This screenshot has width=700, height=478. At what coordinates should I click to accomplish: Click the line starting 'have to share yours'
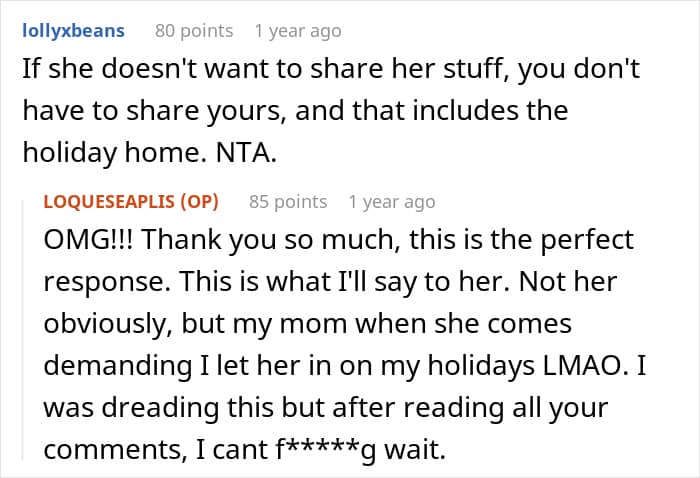click(295, 111)
